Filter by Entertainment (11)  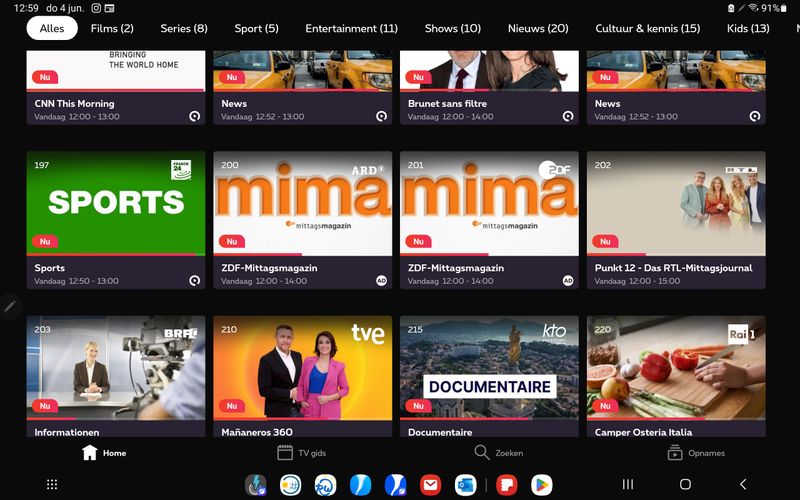pyautogui.click(x=351, y=28)
